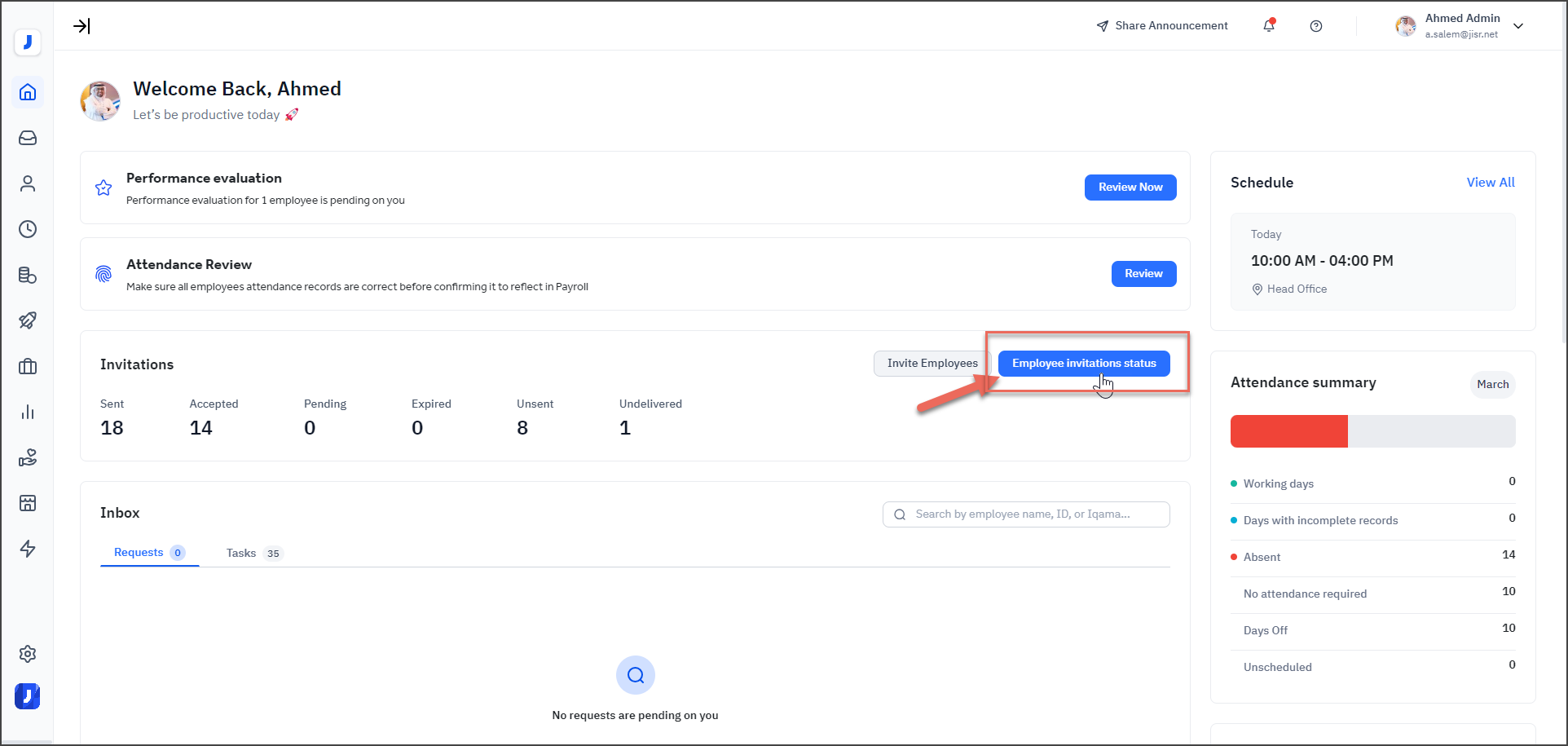1568x746 pixels.
Task: Expand the sidebar with the arrow toggle
Action: [81, 26]
